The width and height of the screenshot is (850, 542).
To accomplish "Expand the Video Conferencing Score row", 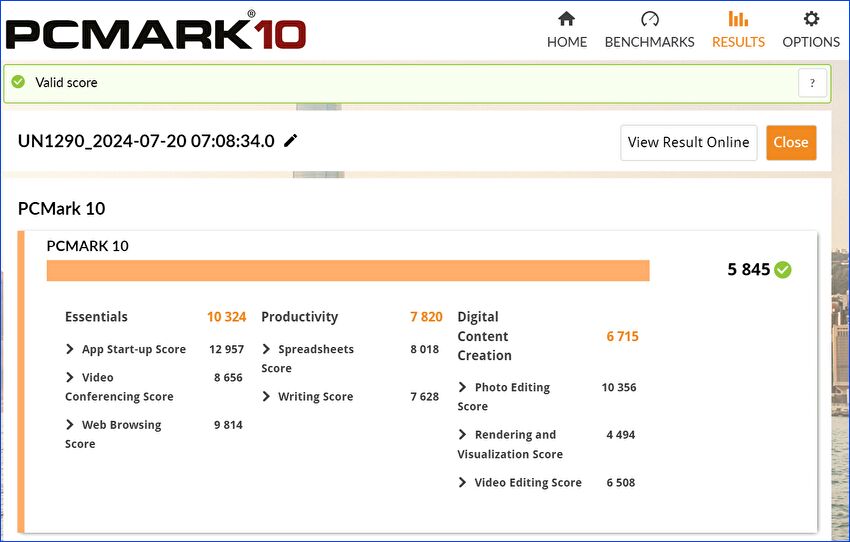I will coord(70,377).
